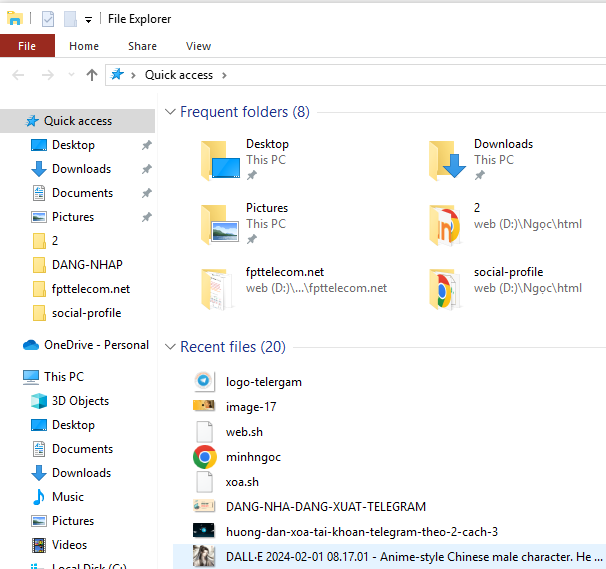The width and height of the screenshot is (606, 569).
Task: Click the pin icon next to sidebar Documents
Action: coord(146,193)
